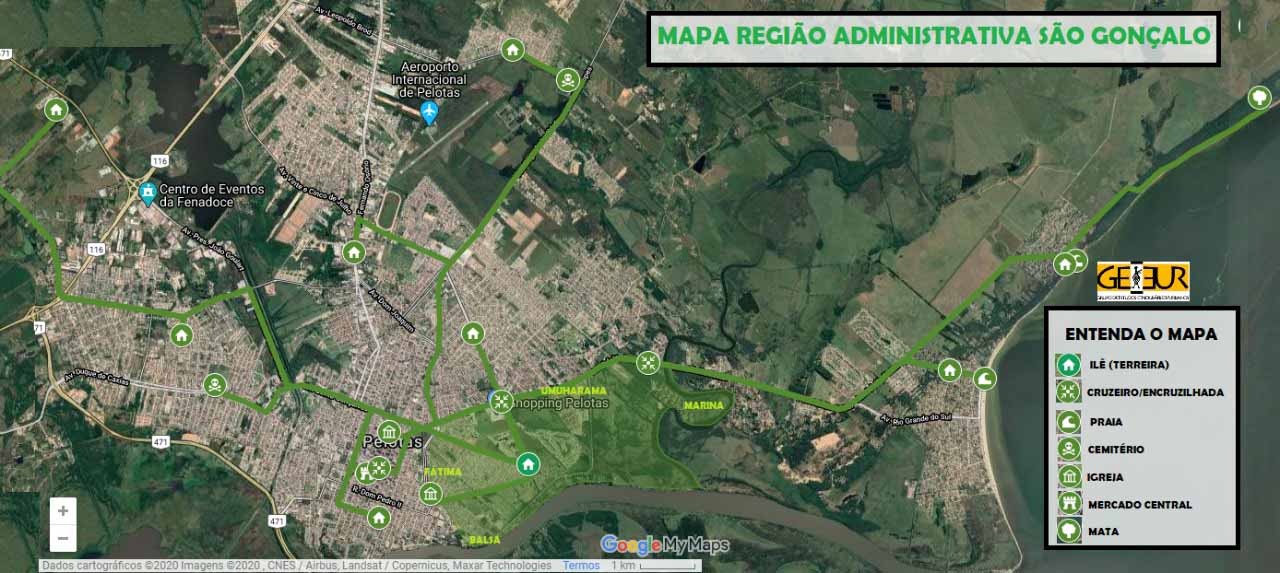Click the GEEUR logo image
The height and width of the screenshot is (573, 1280).
pyautogui.click(x=1142, y=281)
